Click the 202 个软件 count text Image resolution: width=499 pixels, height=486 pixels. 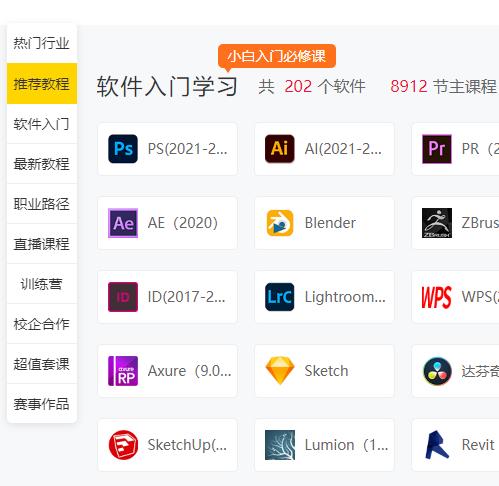click(x=325, y=87)
